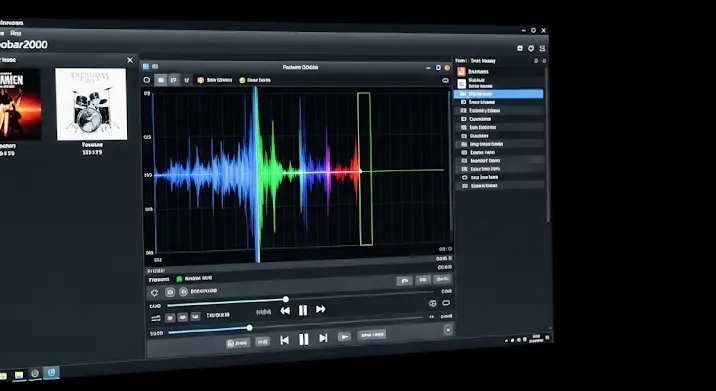Click the gear-shaped icon beside the camera icon
Viewport: 716px width, 391px height.
click(x=155, y=293)
